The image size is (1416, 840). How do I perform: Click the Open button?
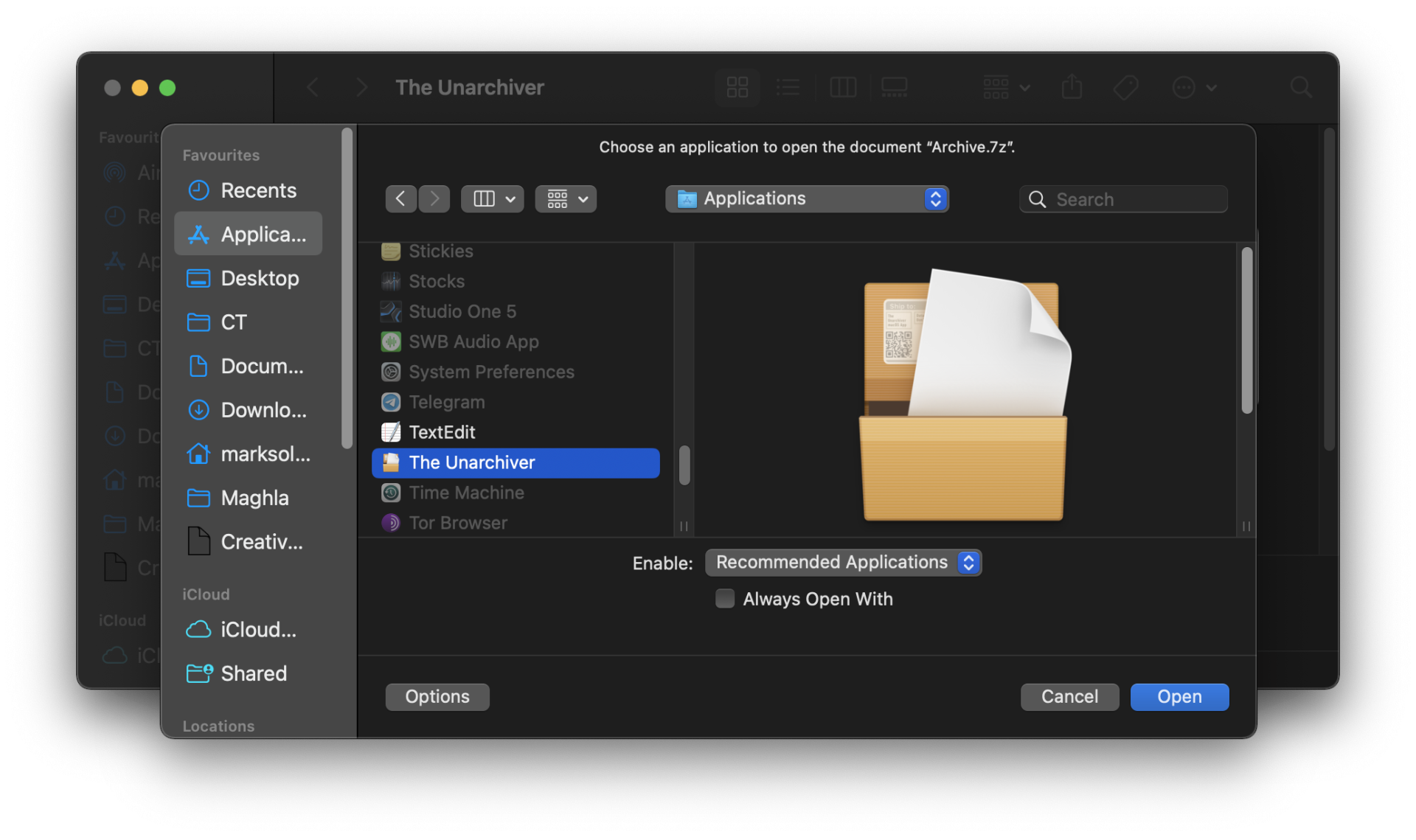coord(1179,697)
